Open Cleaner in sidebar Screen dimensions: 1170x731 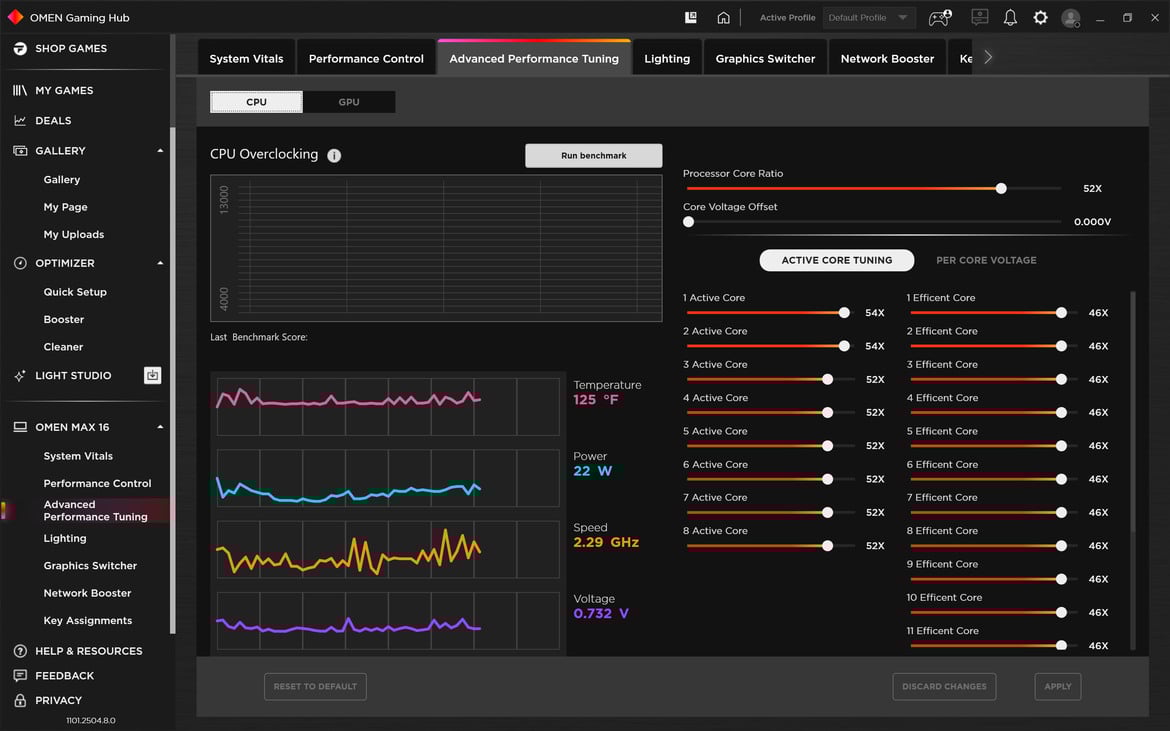coord(63,347)
